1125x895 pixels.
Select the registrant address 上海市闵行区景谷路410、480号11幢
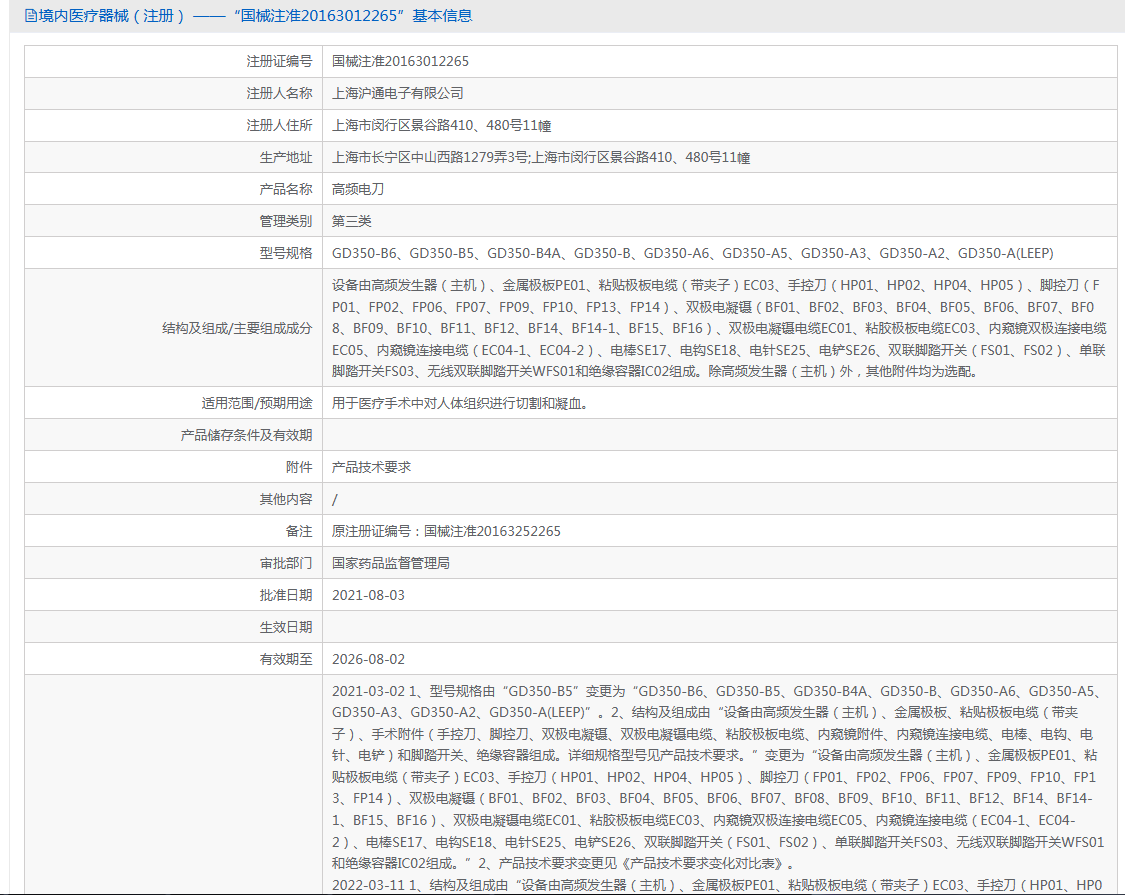coord(441,126)
